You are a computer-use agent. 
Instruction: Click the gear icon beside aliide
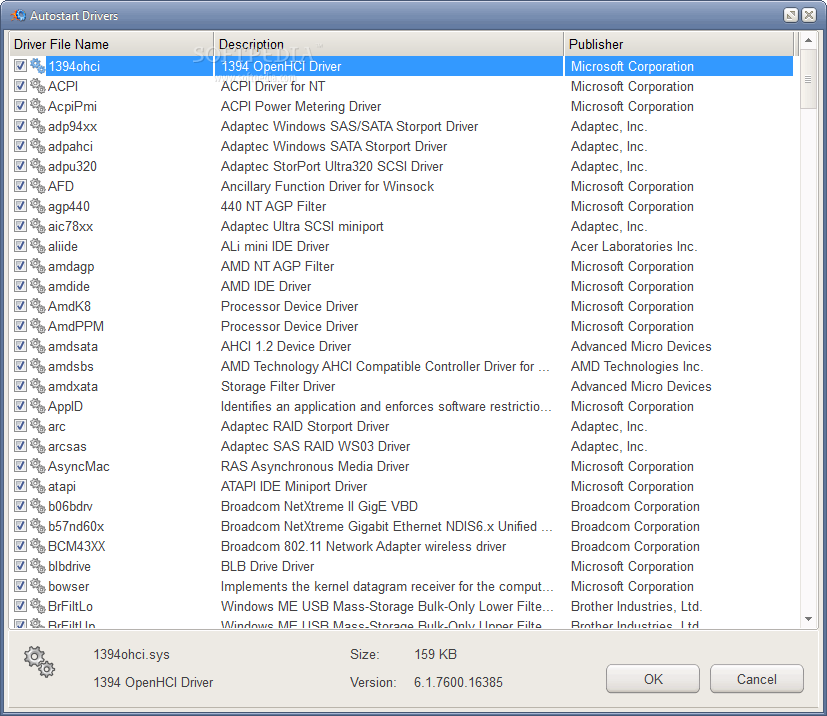coord(37,246)
